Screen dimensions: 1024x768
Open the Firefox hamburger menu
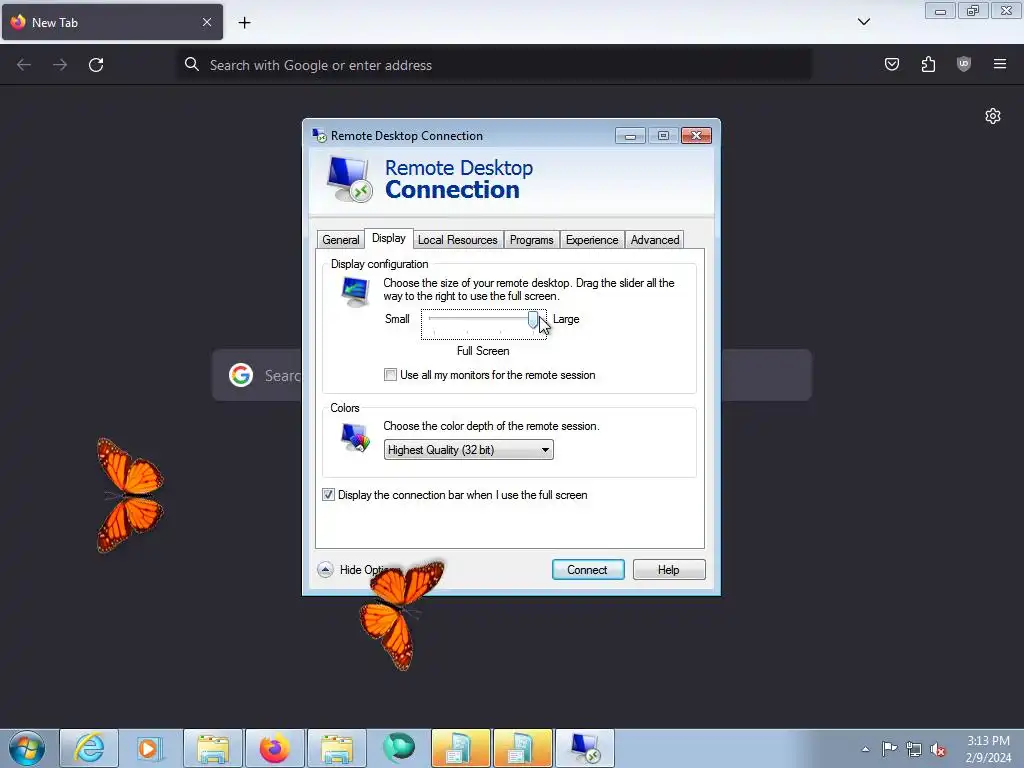[1000, 64]
